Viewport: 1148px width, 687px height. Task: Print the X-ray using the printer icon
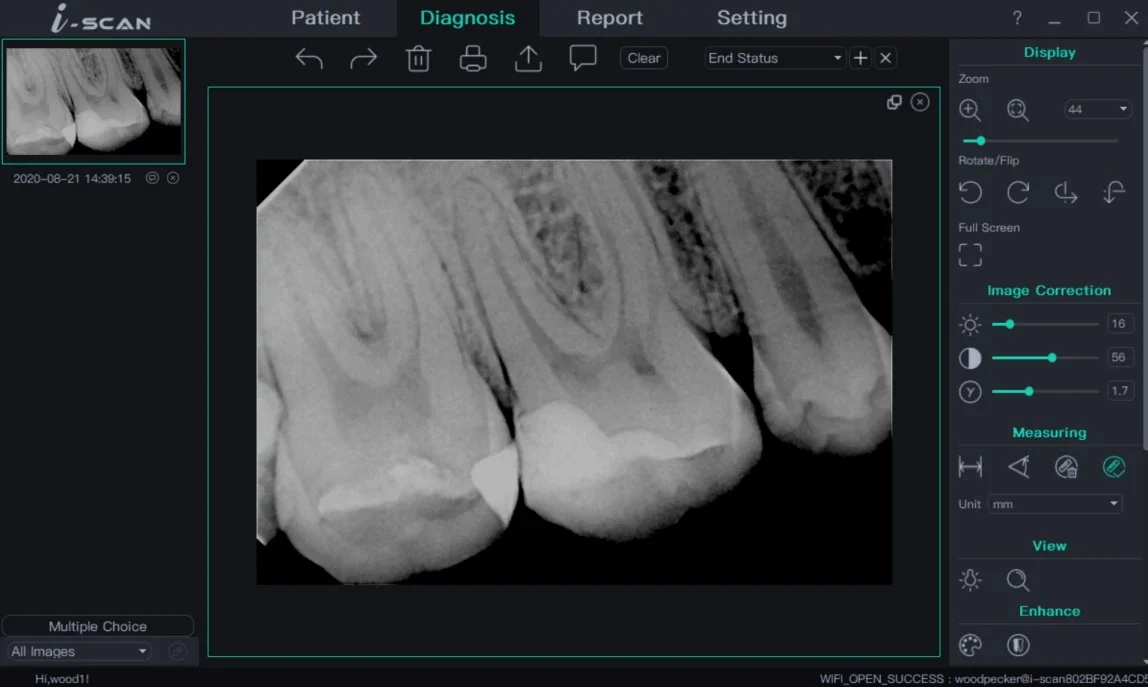tap(473, 59)
